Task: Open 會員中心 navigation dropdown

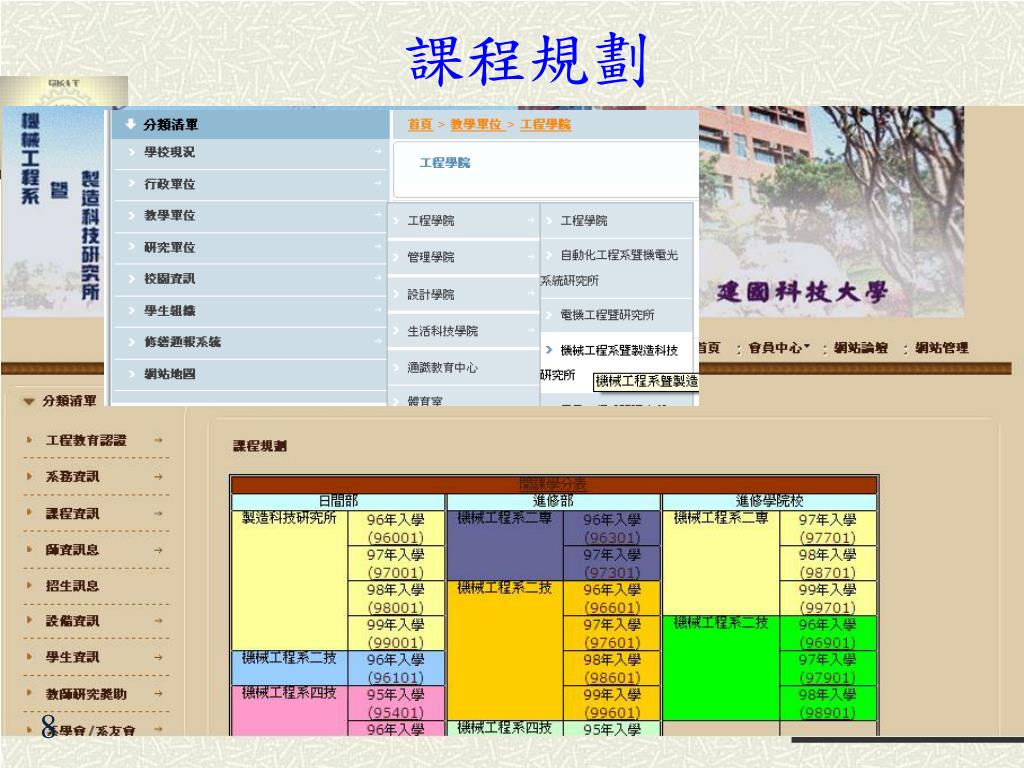Action: pyautogui.click(x=778, y=348)
